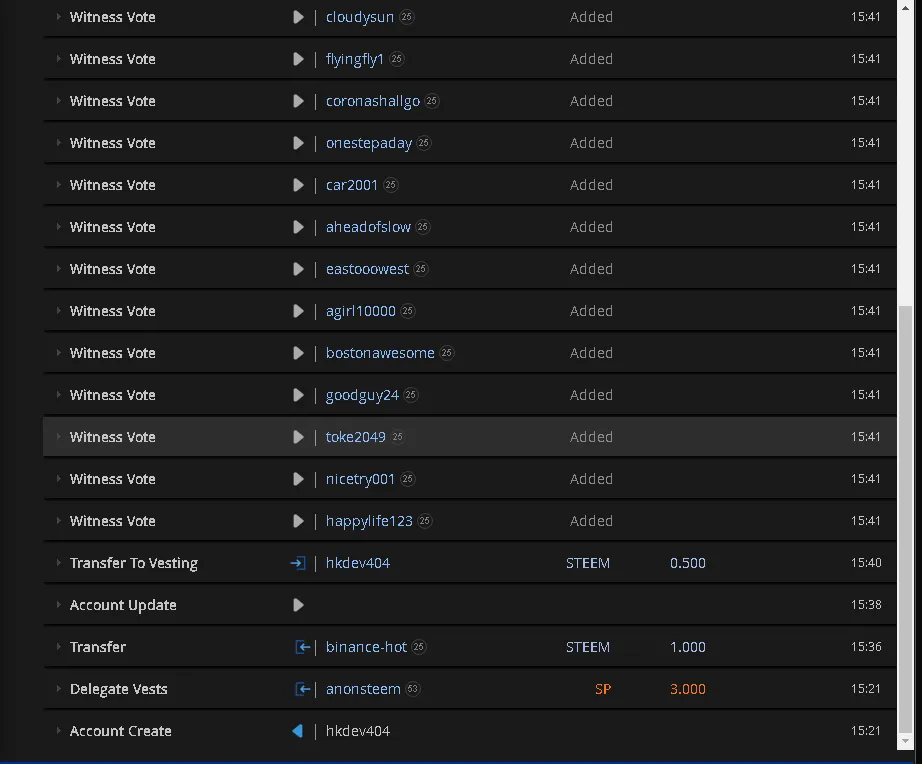
Task: Expand the Account Update row details
Action: [x=58, y=605]
